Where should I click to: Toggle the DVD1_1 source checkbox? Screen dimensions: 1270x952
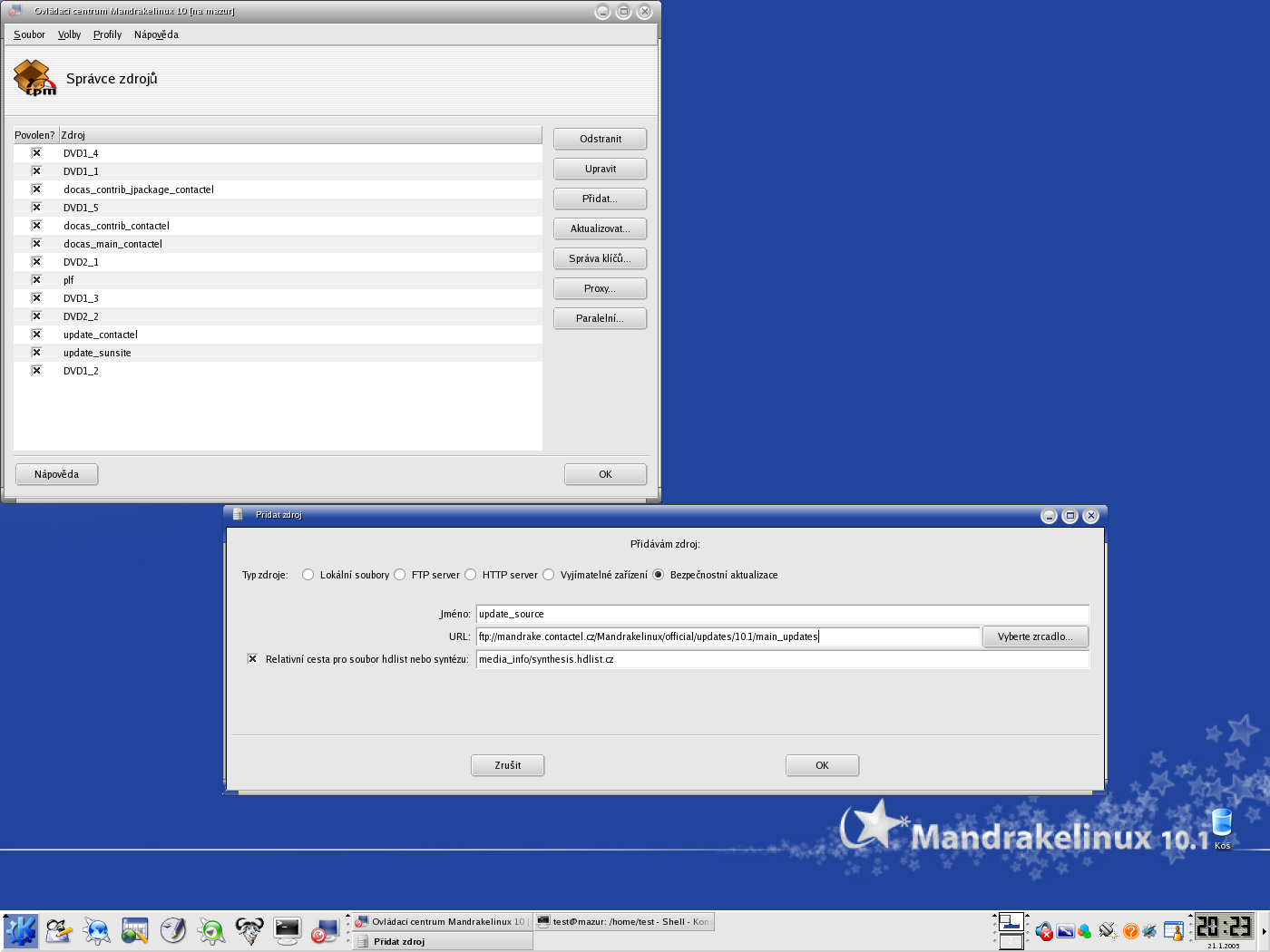(36, 171)
